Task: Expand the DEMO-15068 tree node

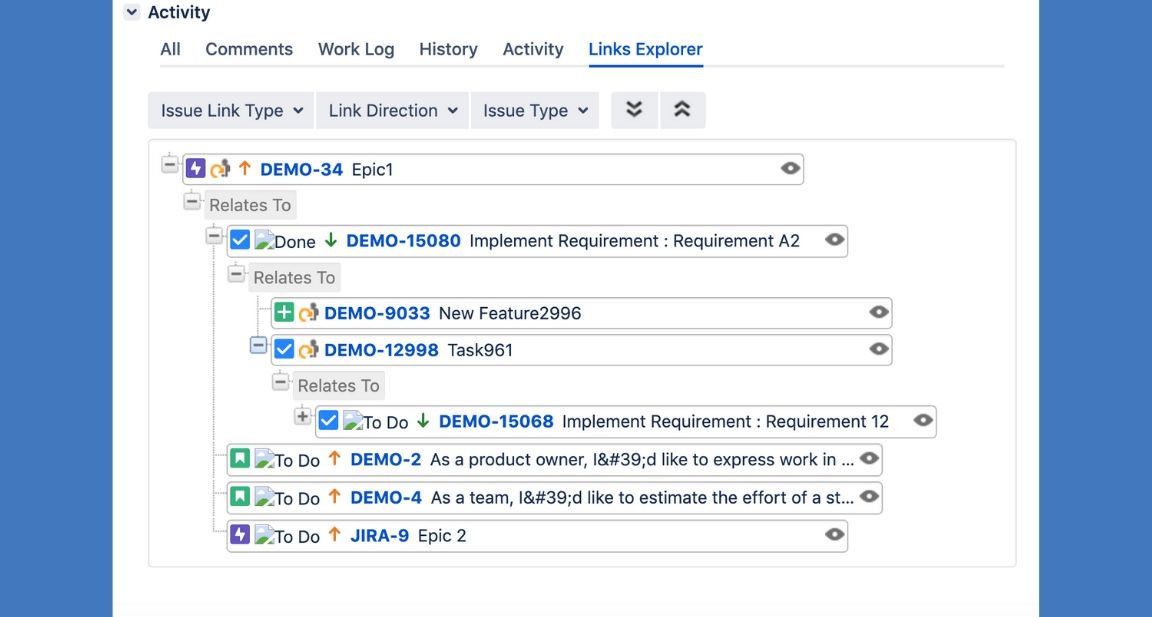Action: pyautogui.click(x=302, y=416)
